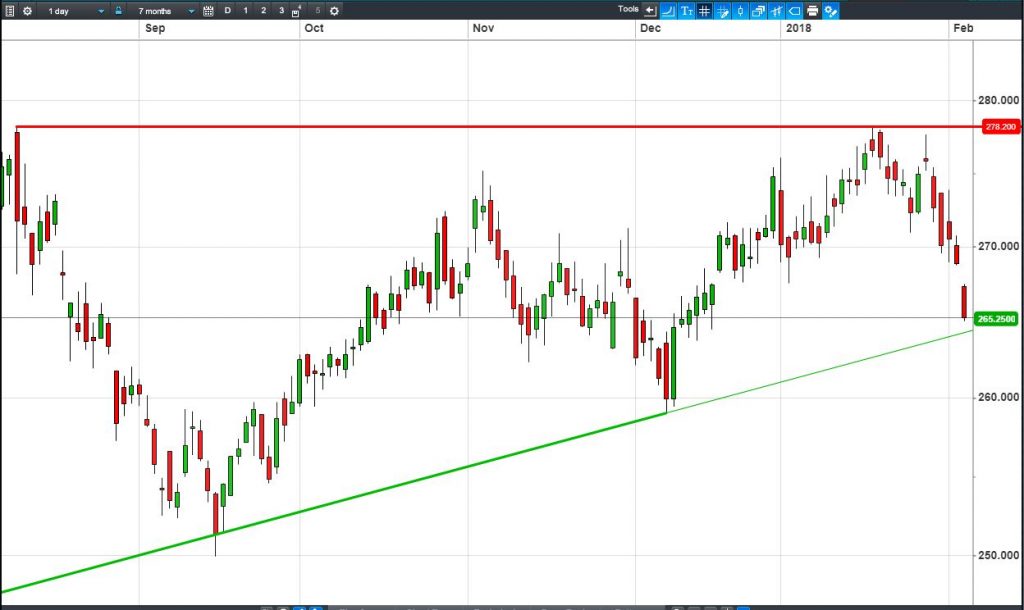Toggle the blue lock icon

tap(118, 10)
